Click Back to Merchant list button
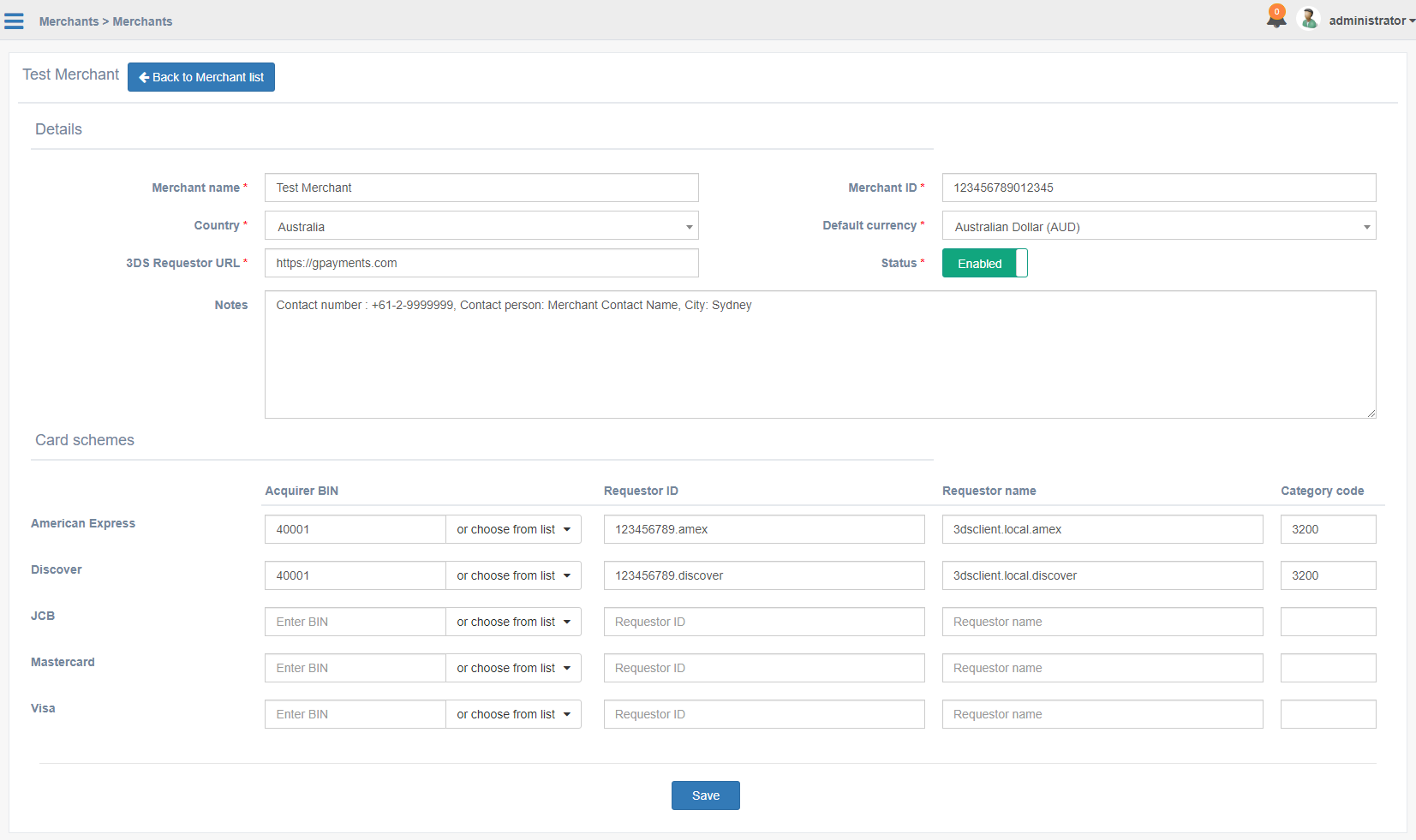The image size is (1416, 840). 201,77
